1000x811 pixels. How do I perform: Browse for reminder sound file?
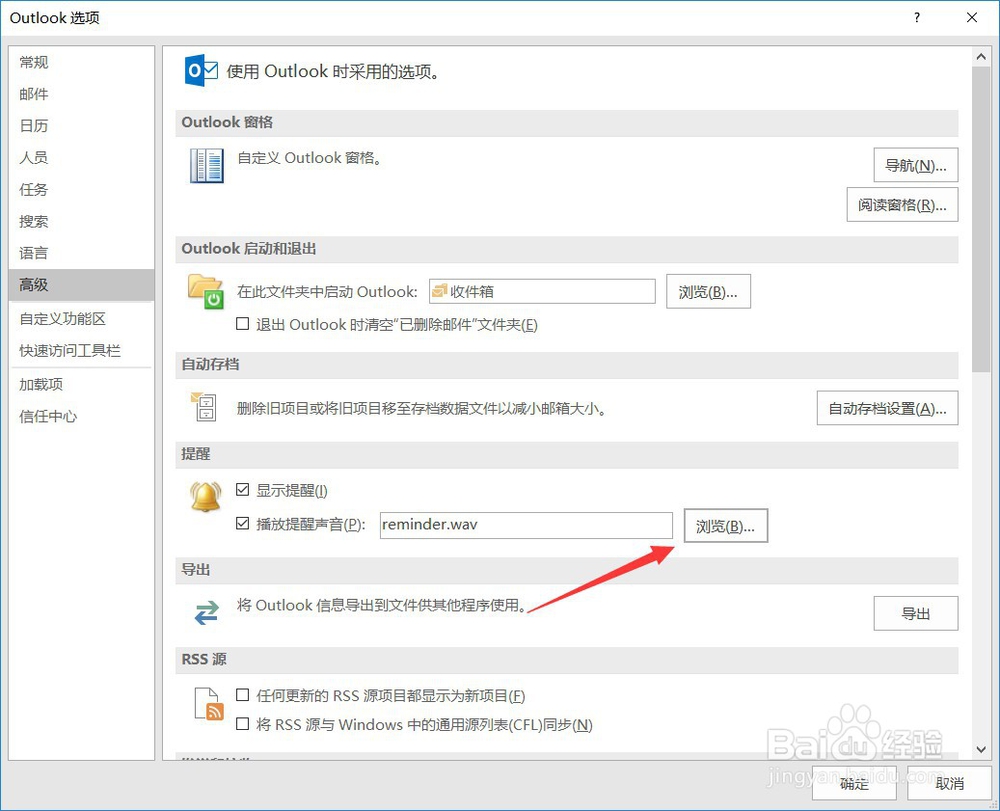(x=726, y=525)
